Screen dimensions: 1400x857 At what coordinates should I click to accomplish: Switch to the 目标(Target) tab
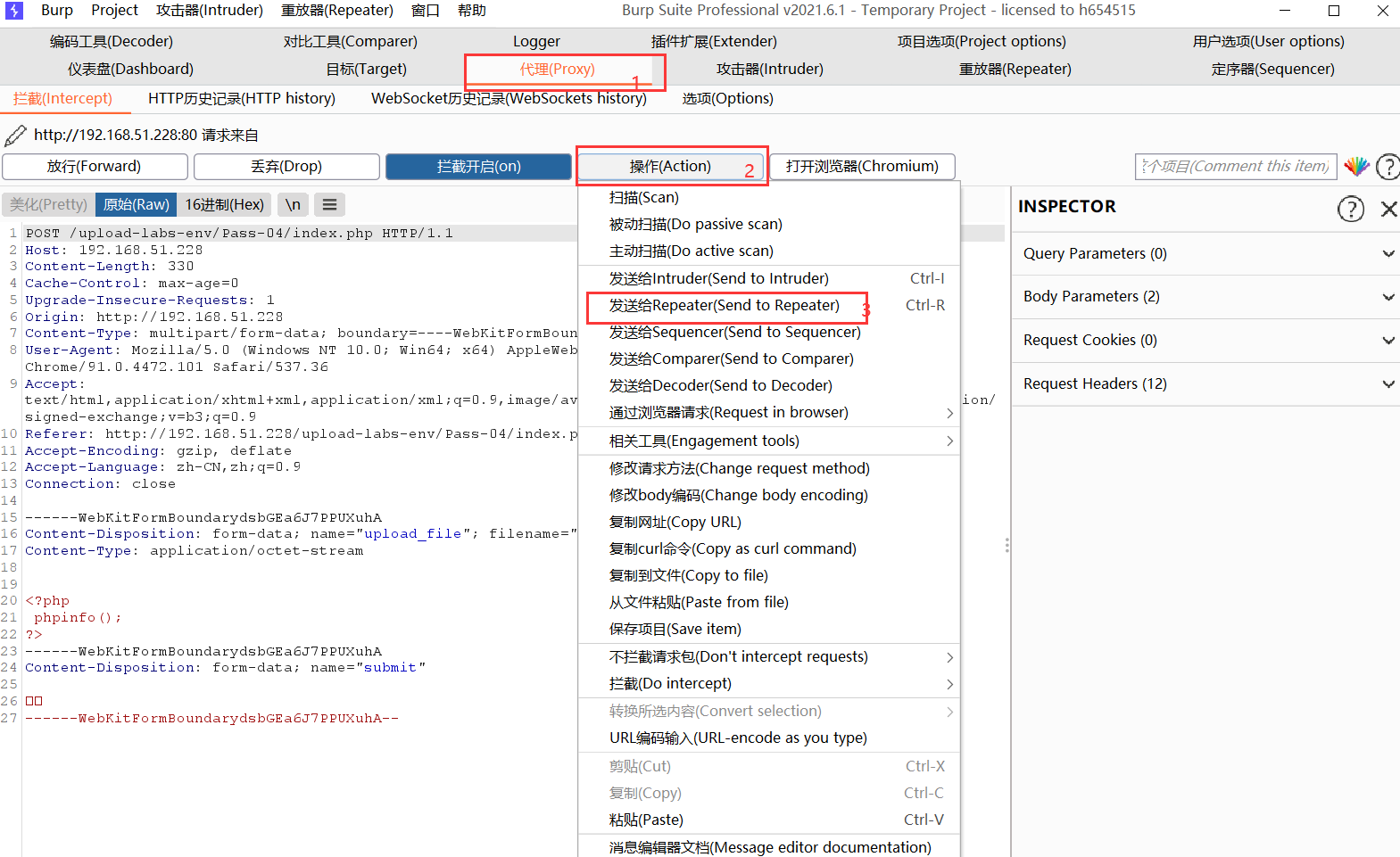pyautogui.click(x=367, y=70)
